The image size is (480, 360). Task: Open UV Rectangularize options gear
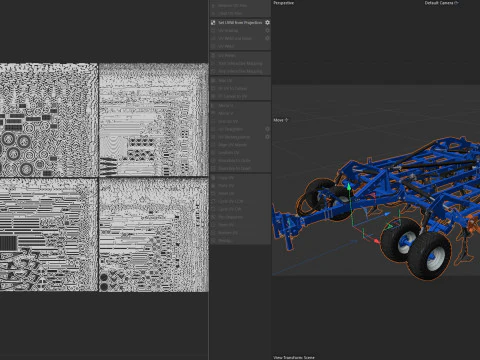(x=267, y=137)
